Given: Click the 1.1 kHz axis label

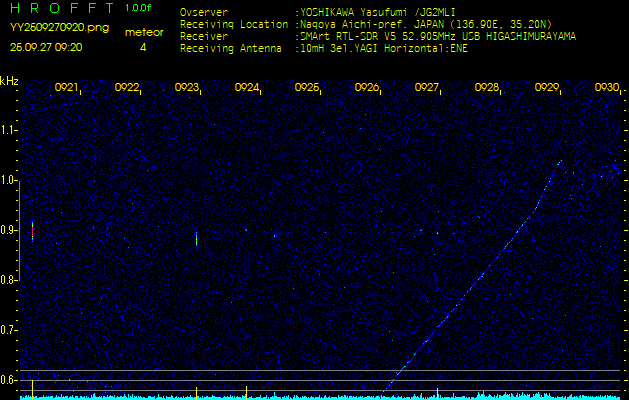Looking at the screenshot, I should pos(10,130).
